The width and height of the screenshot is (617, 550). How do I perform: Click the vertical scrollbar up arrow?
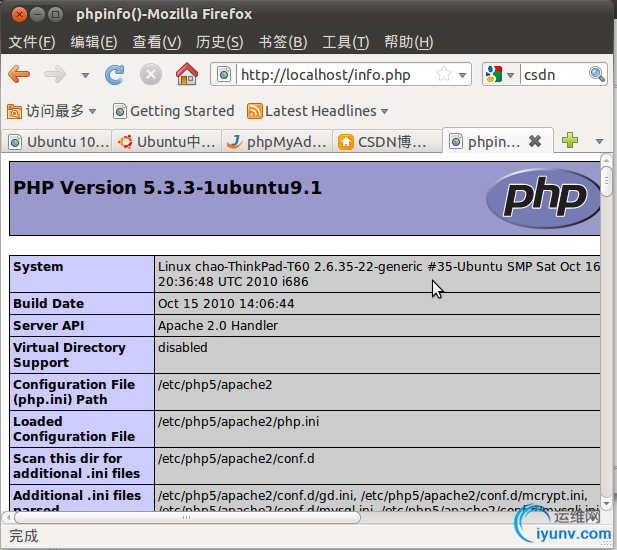pyautogui.click(x=606, y=159)
